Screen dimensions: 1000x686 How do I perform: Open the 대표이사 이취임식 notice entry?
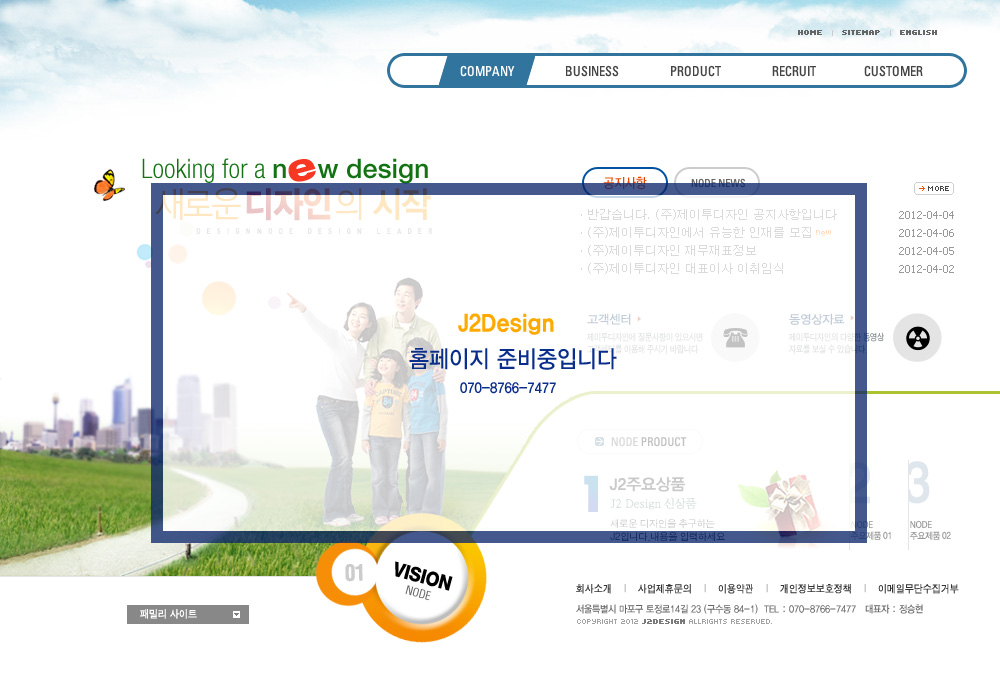click(686, 268)
